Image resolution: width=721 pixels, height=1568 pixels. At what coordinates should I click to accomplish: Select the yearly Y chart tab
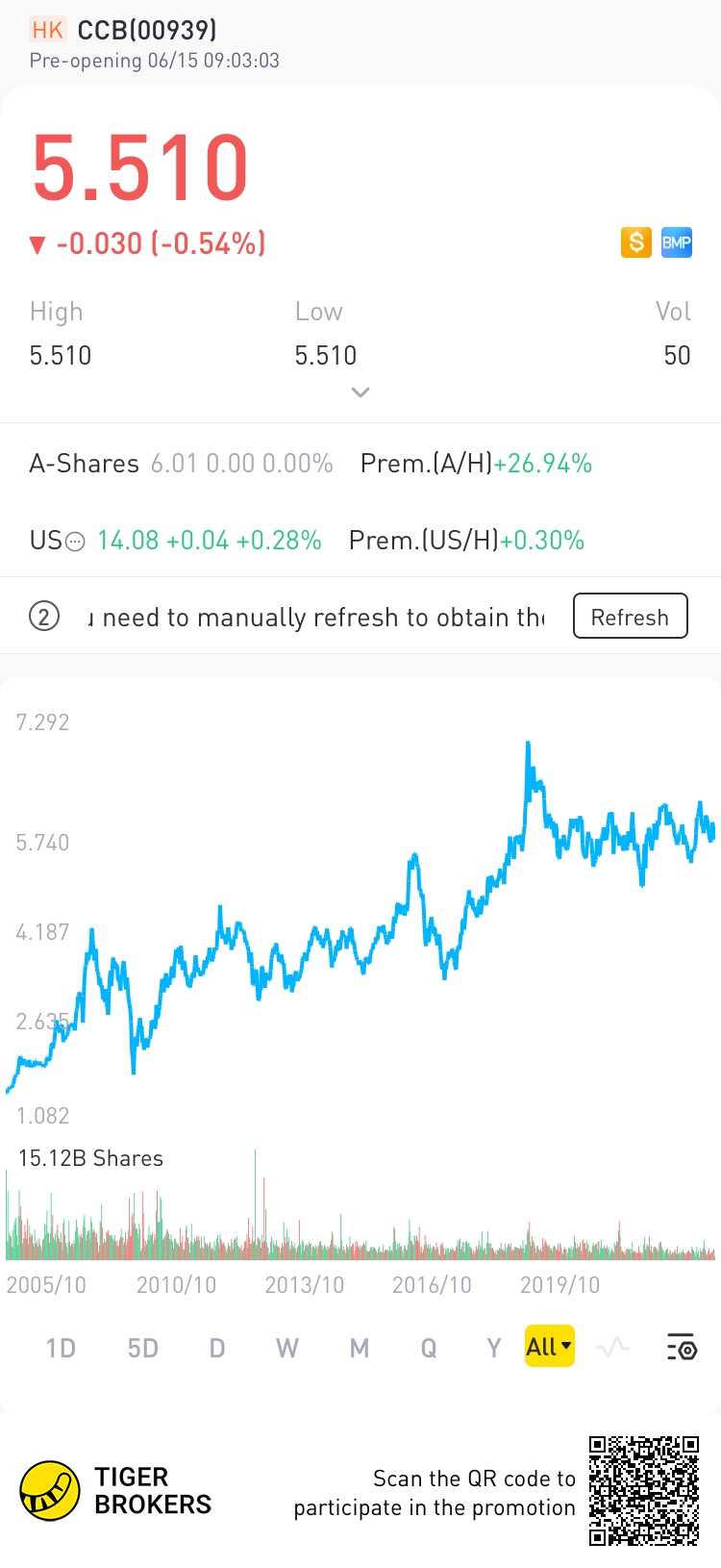click(493, 1348)
